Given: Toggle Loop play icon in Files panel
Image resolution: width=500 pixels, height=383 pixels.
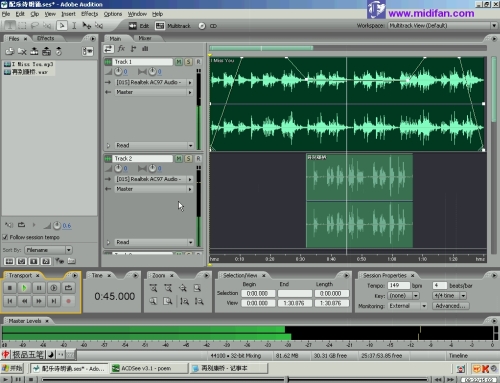Looking at the screenshot, I should (22, 225).
